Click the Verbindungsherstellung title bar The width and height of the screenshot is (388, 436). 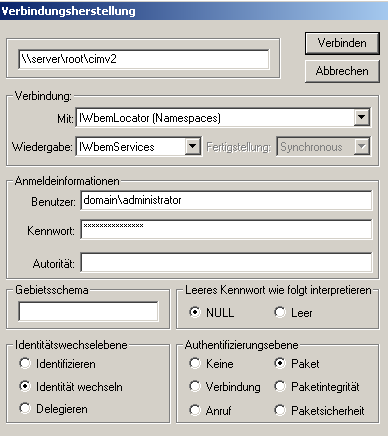pyautogui.click(x=194, y=10)
